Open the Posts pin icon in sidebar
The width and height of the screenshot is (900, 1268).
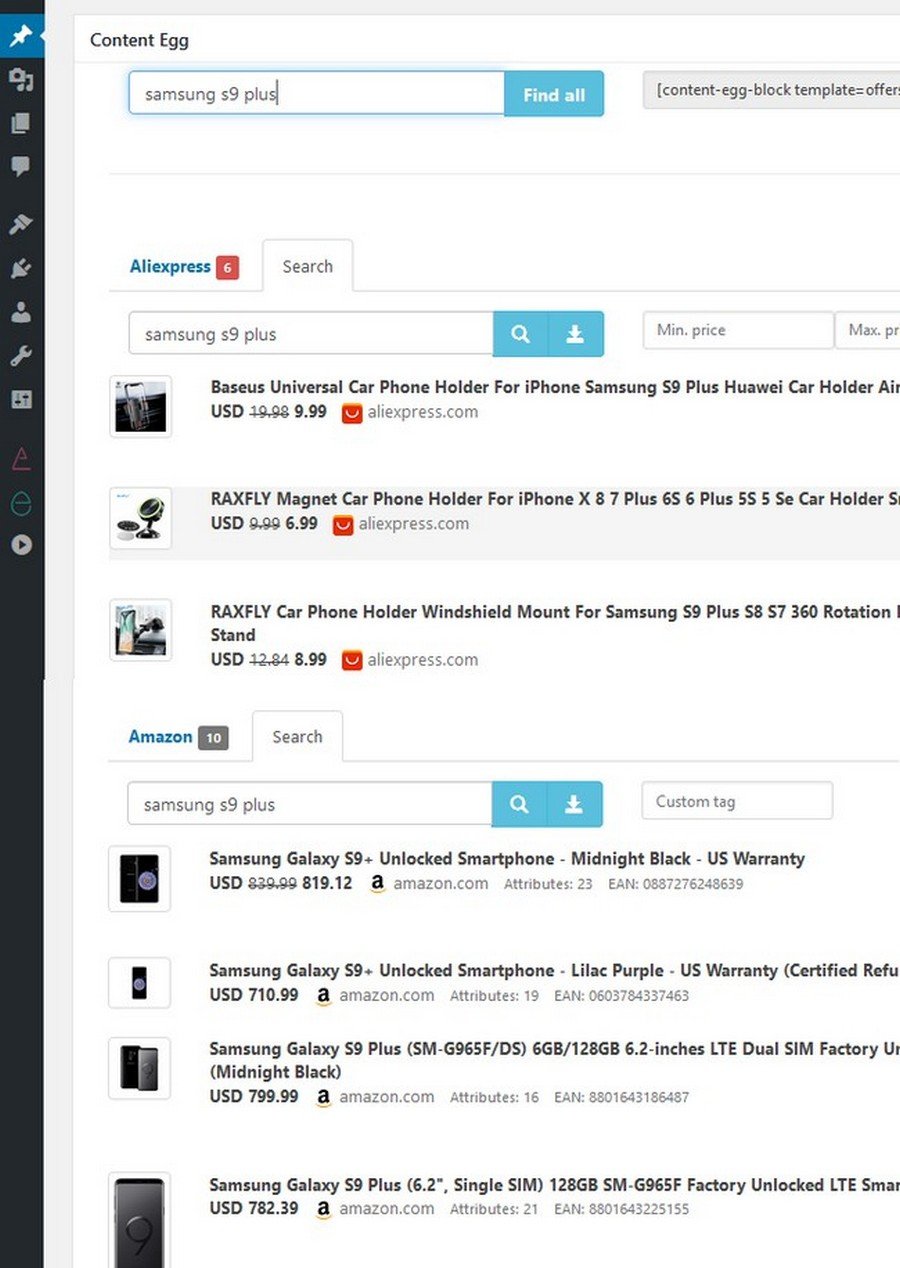pos(21,37)
